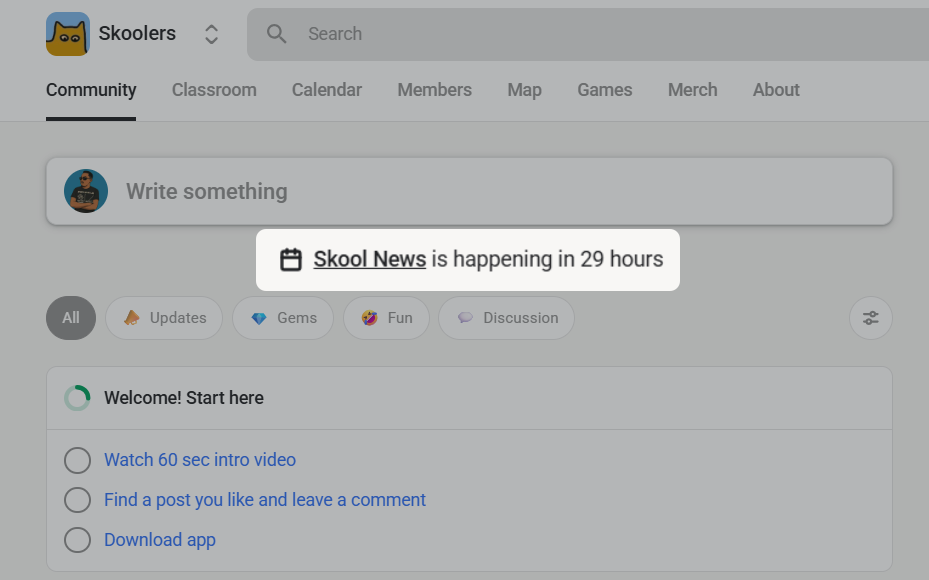Check the Download app circle
929x580 pixels.
77,540
